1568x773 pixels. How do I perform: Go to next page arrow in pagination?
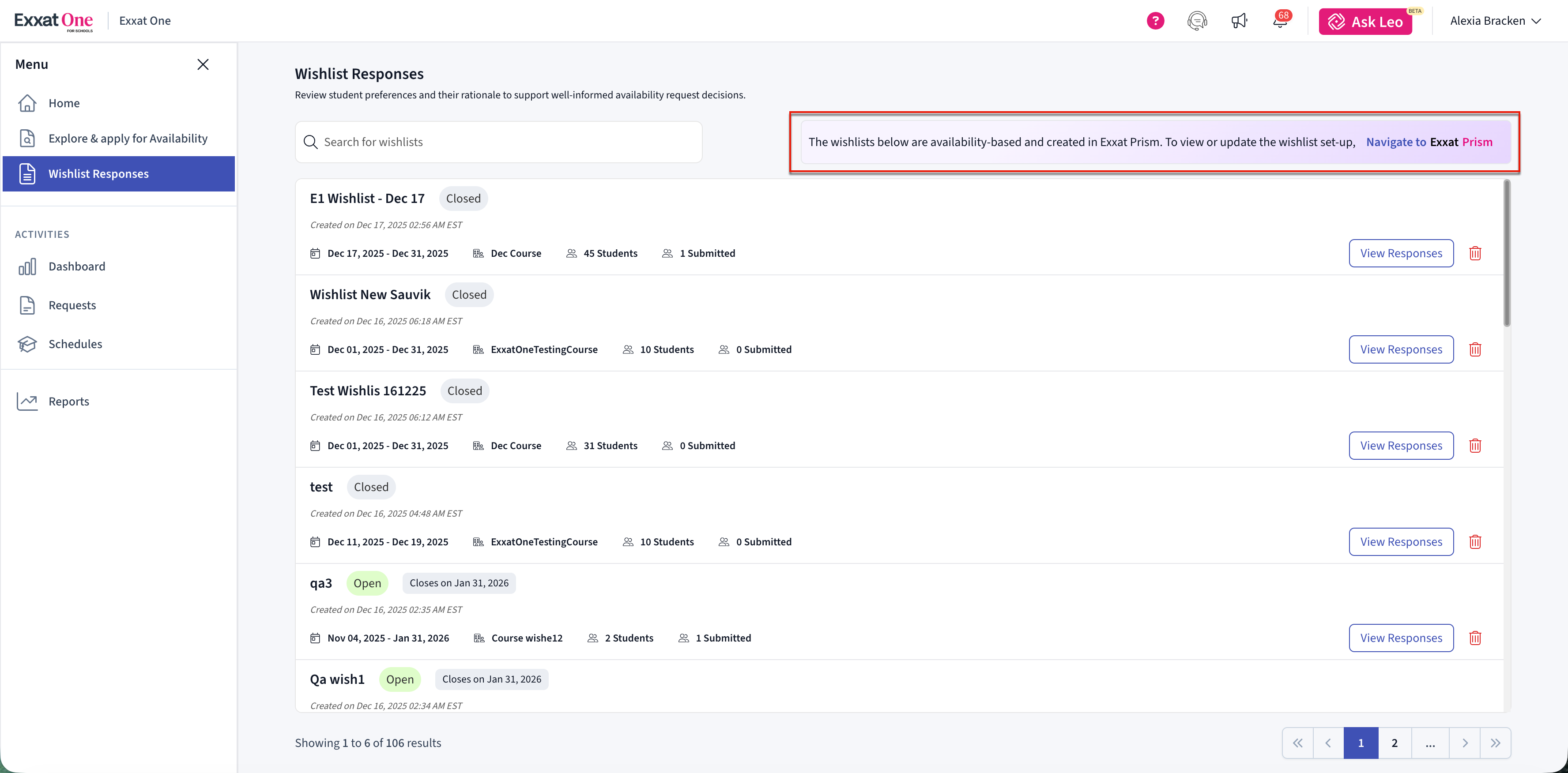(1465, 743)
